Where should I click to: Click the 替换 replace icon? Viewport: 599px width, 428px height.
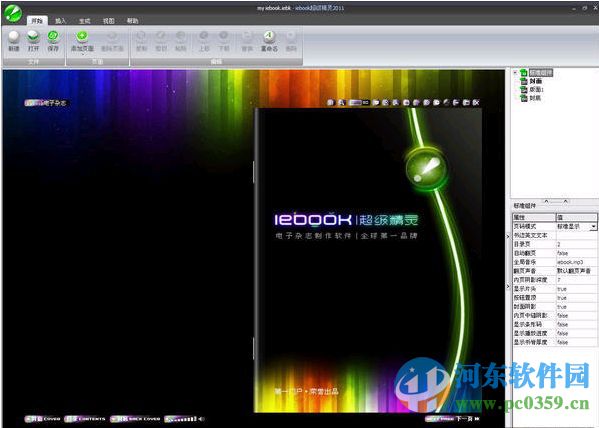247,41
